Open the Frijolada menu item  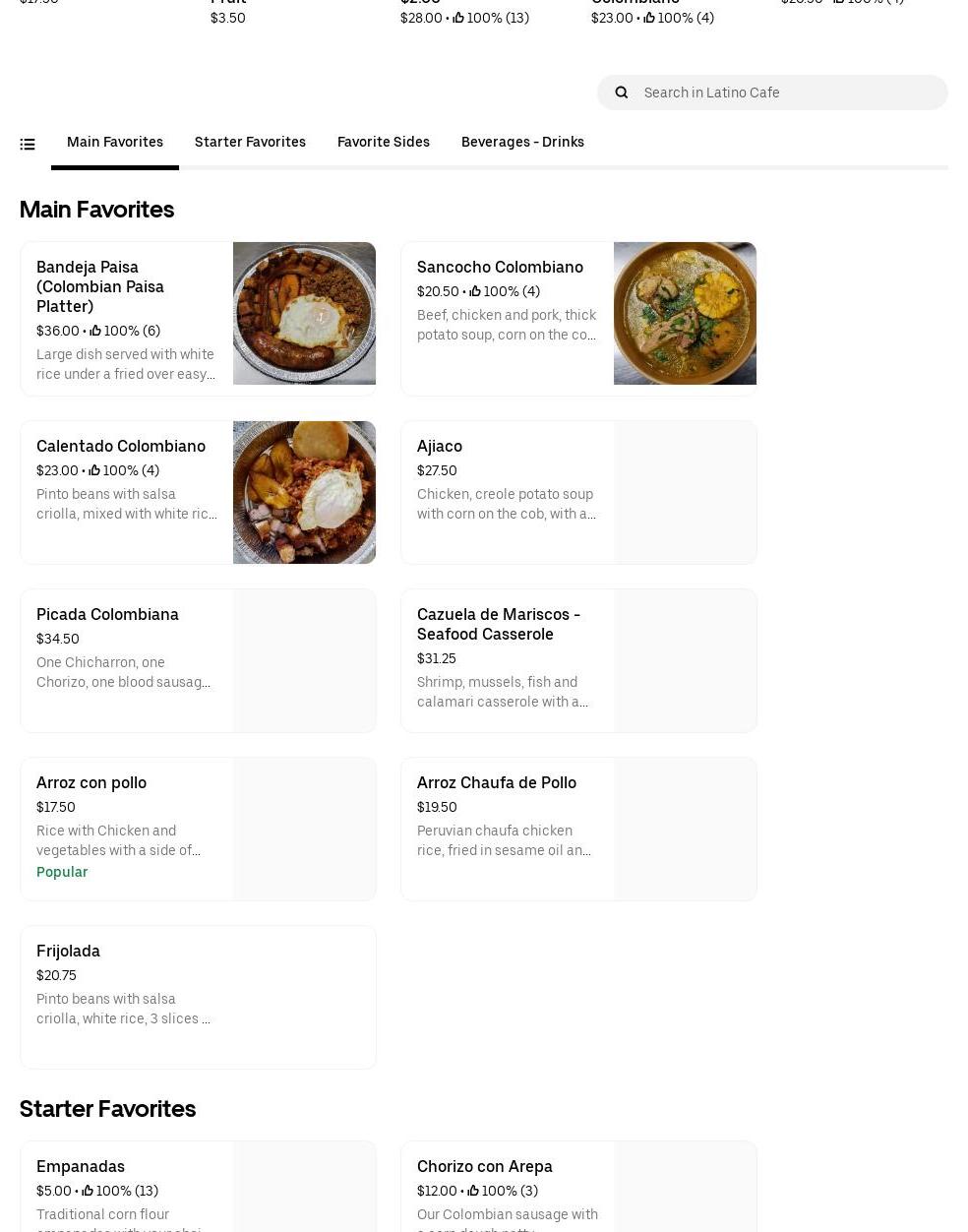tap(198, 997)
